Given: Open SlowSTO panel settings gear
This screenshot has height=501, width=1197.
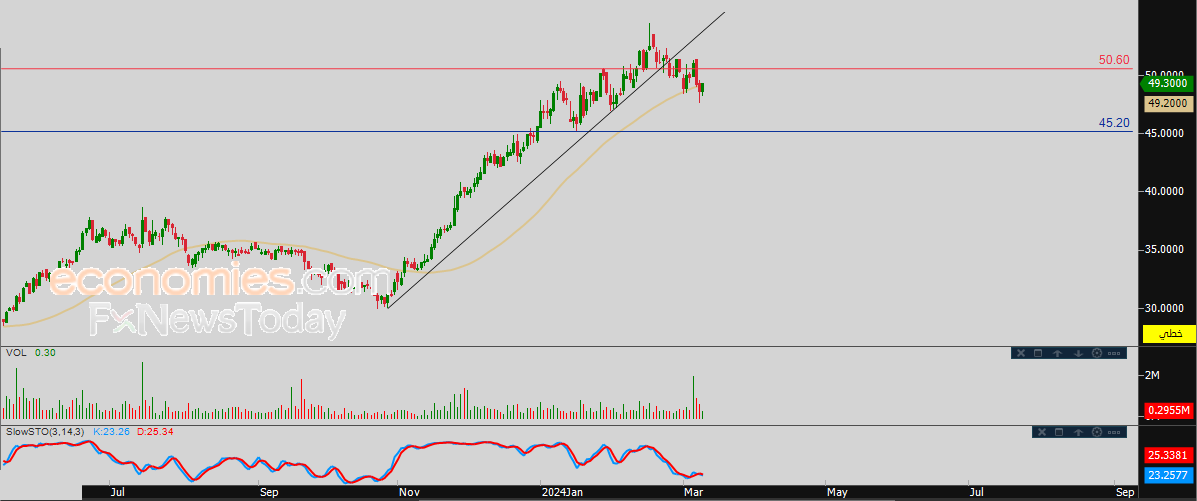Looking at the screenshot, I should 1097,432.
